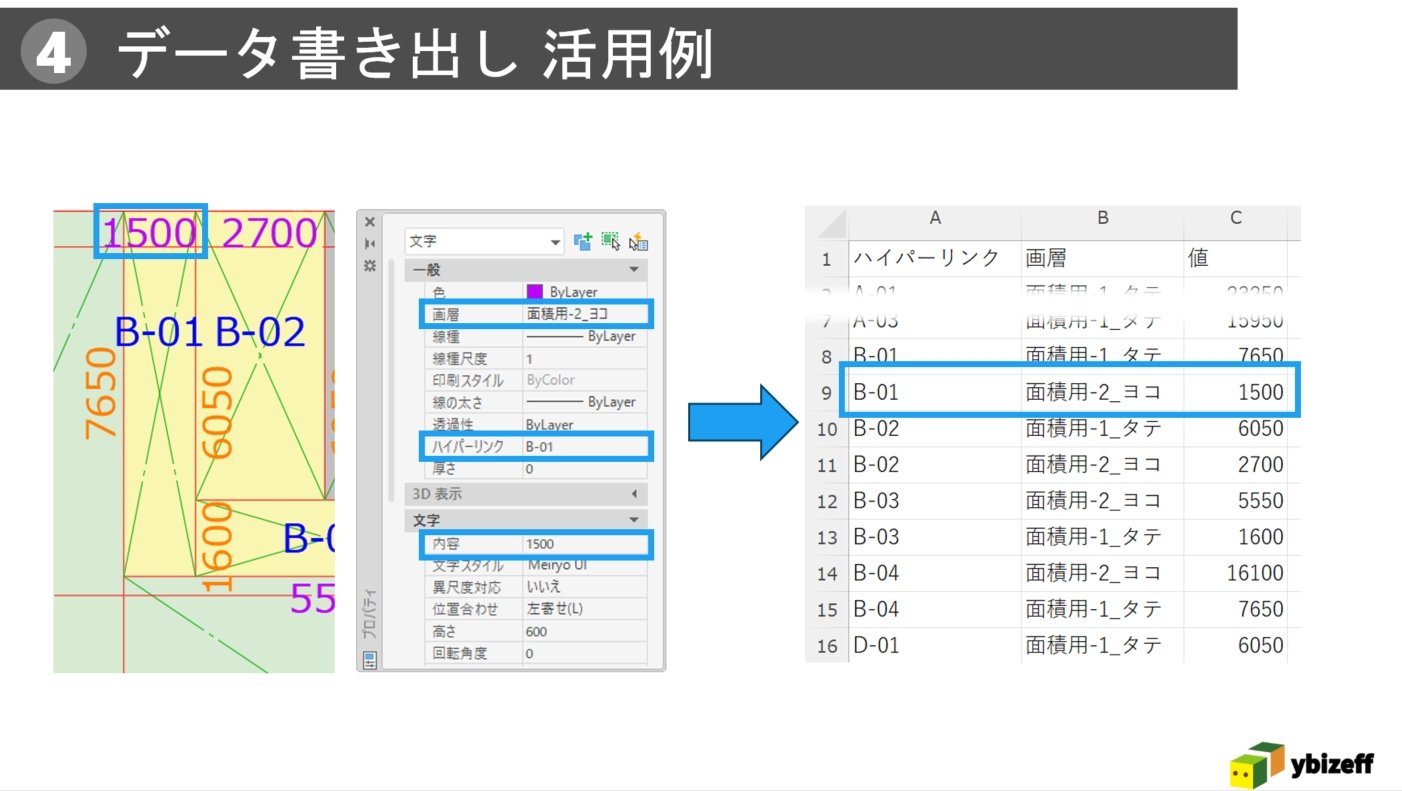Click the 内容 value 1500
This screenshot has width=1402, height=791.
[x=585, y=544]
